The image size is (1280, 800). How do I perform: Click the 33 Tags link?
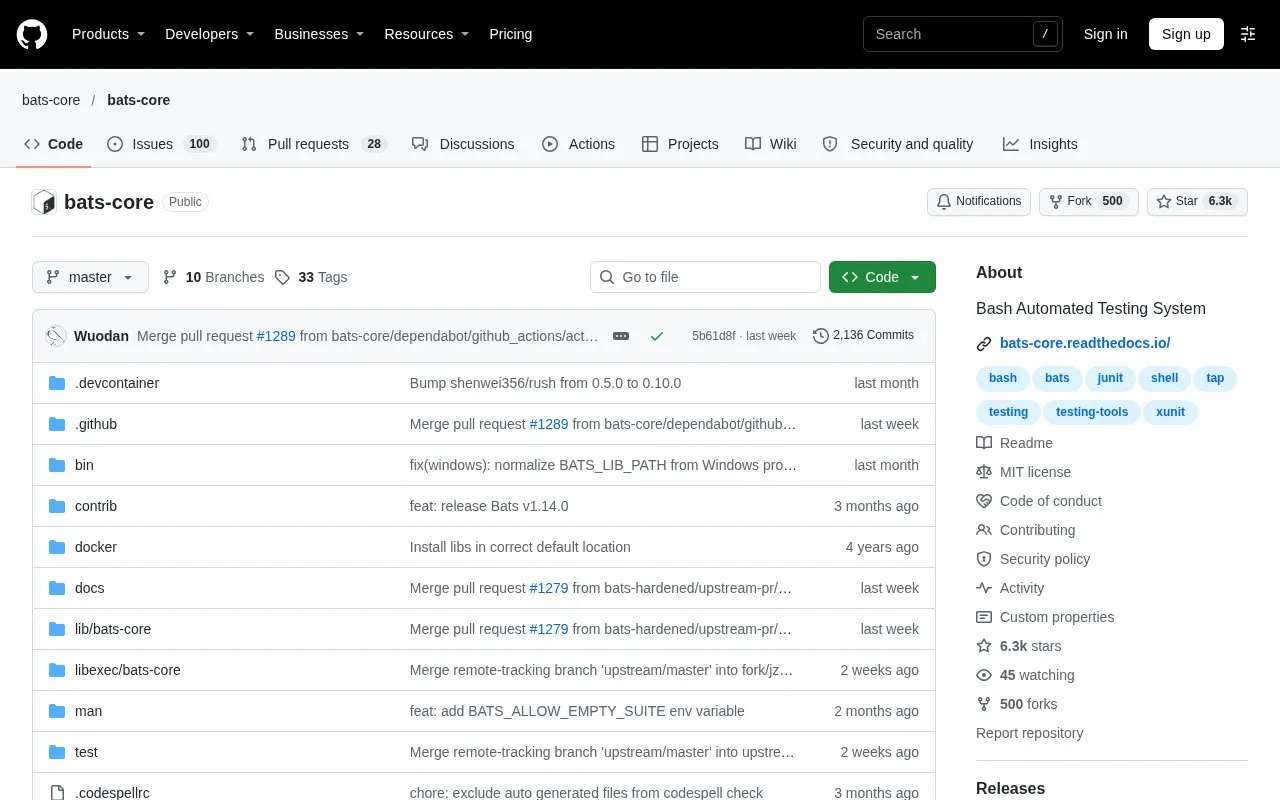pos(311,277)
